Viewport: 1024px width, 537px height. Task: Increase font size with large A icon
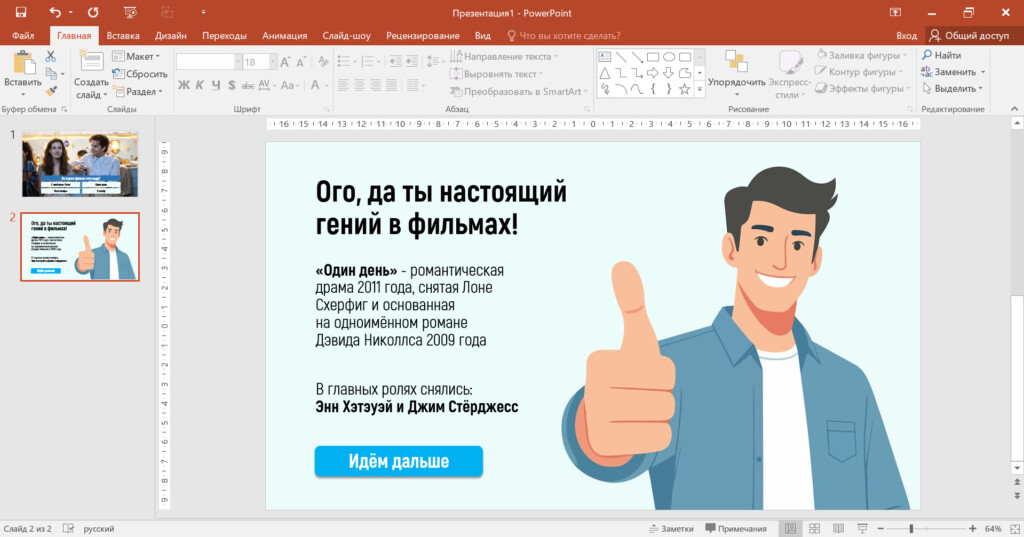coord(285,62)
